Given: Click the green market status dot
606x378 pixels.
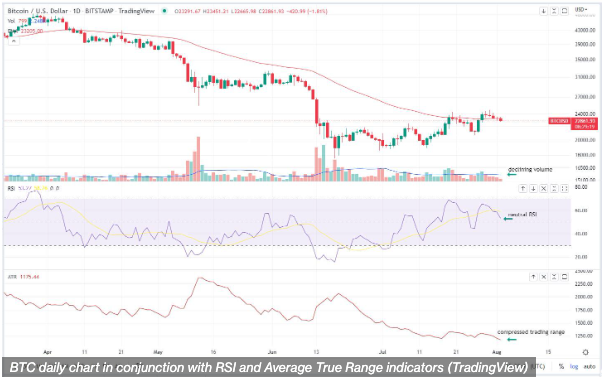Looking at the screenshot, I should [165, 11].
